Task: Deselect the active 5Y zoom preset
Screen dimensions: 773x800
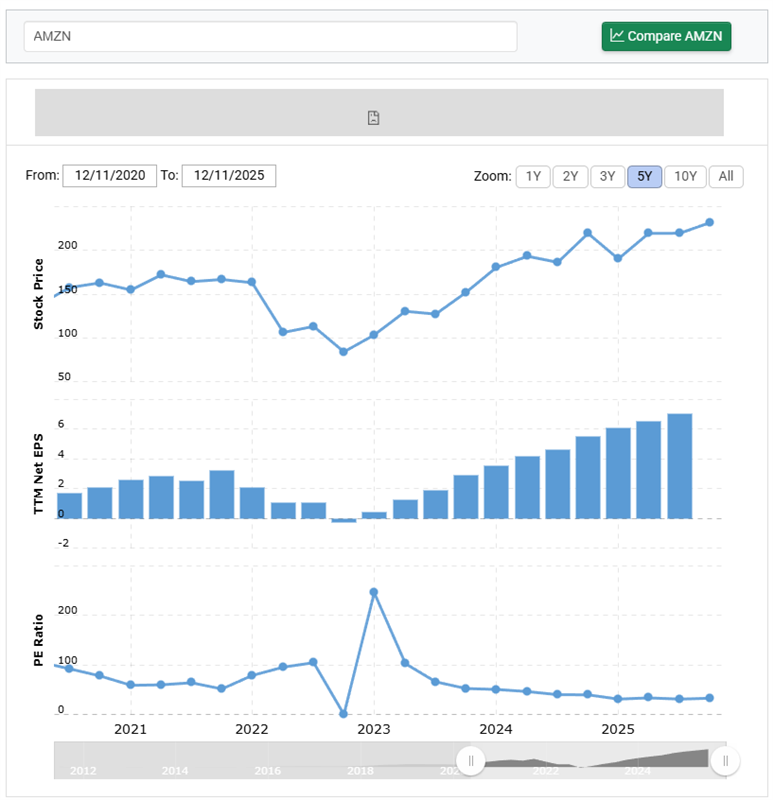Action: (645, 176)
